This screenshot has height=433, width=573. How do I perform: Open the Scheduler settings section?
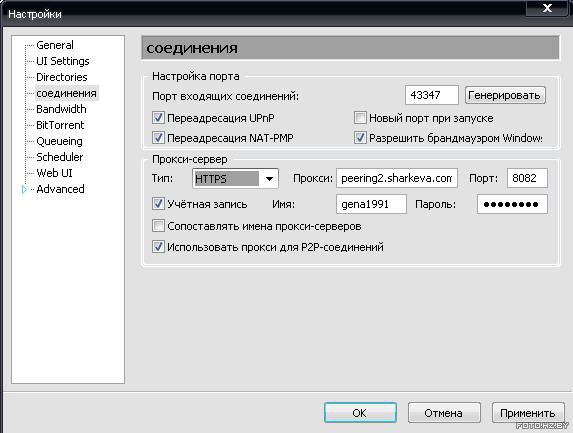pyautogui.click(x=60, y=157)
